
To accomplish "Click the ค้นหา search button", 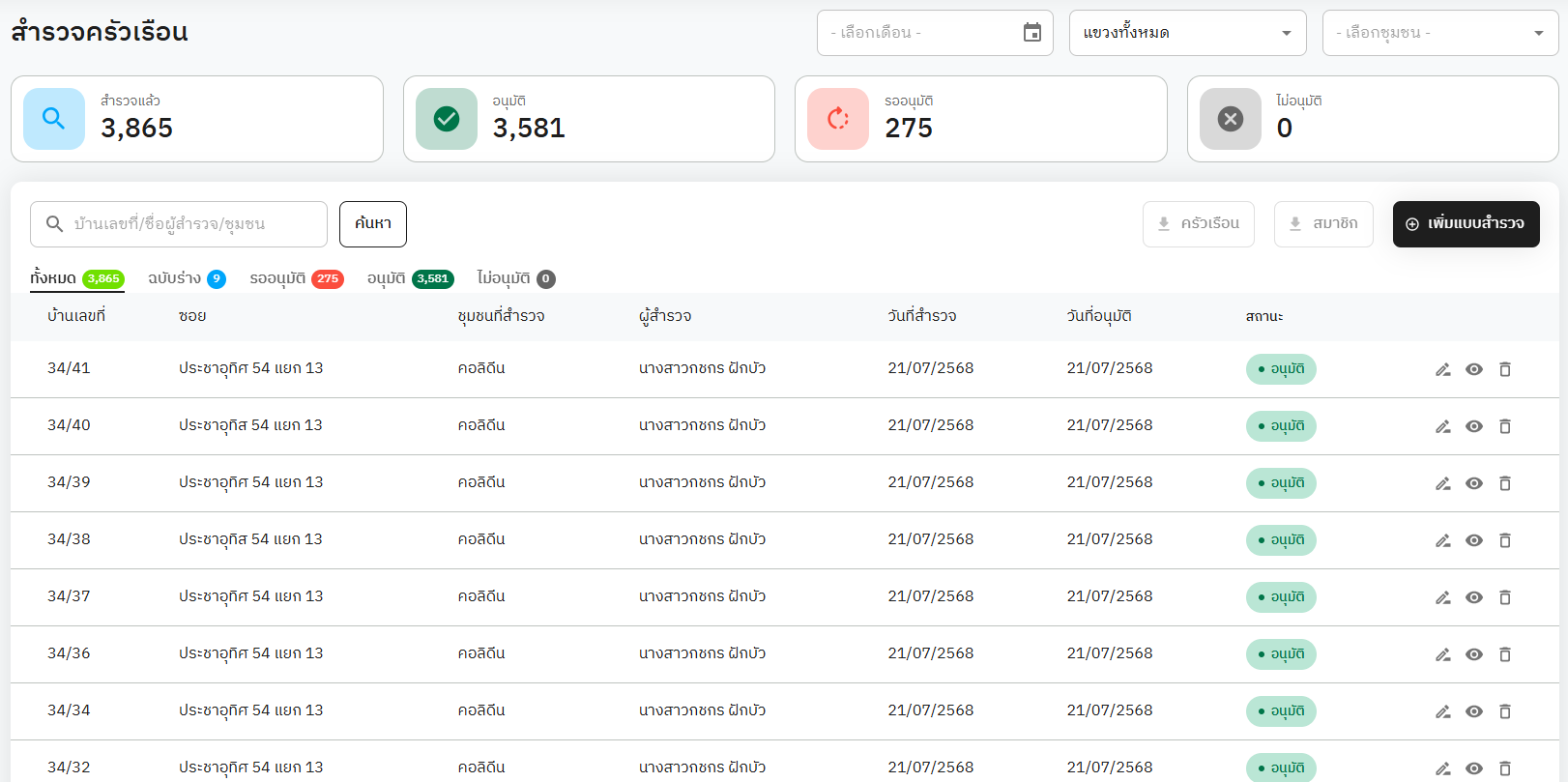I will pos(373,224).
